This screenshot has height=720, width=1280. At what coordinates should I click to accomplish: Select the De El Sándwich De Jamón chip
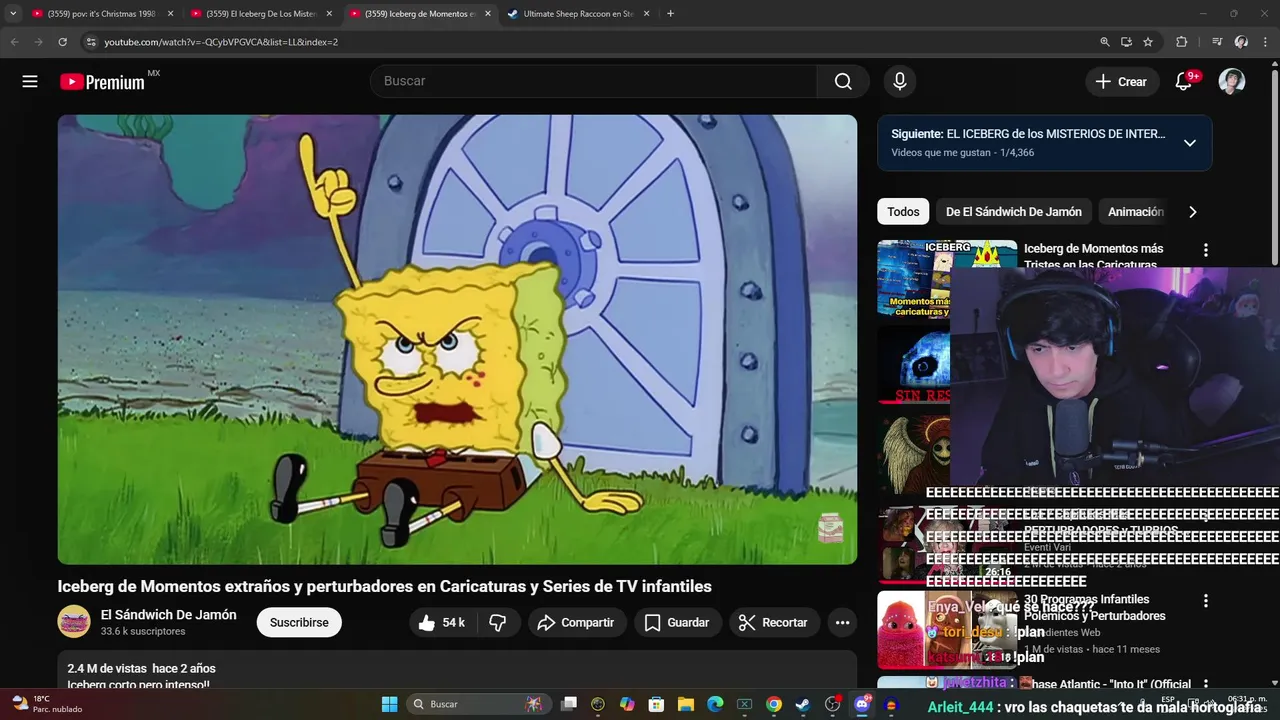(x=1014, y=212)
